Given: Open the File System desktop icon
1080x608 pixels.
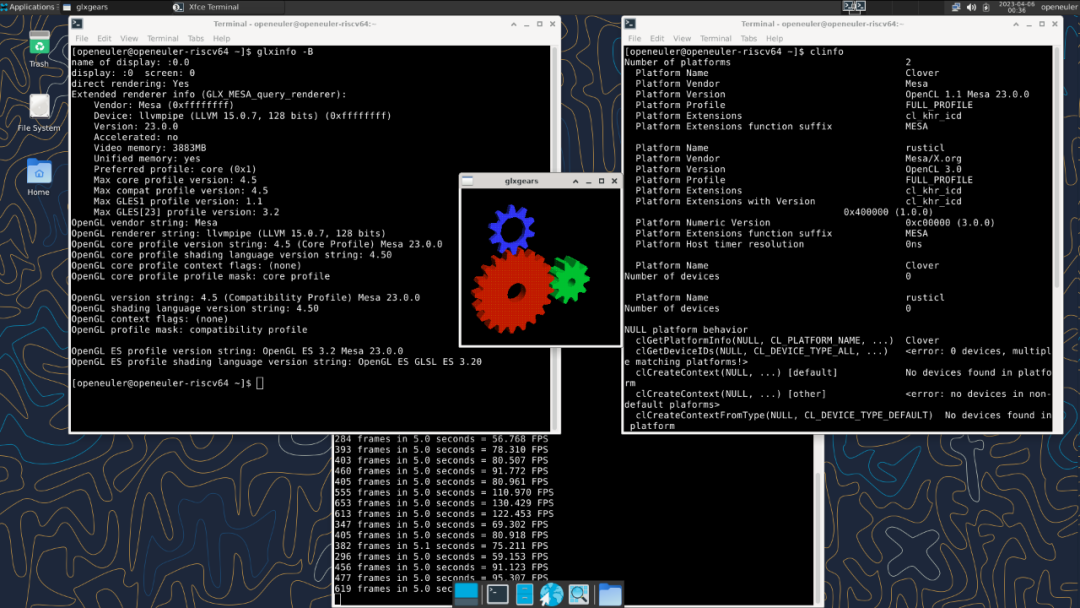Looking at the screenshot, I should tap(39, 108).
